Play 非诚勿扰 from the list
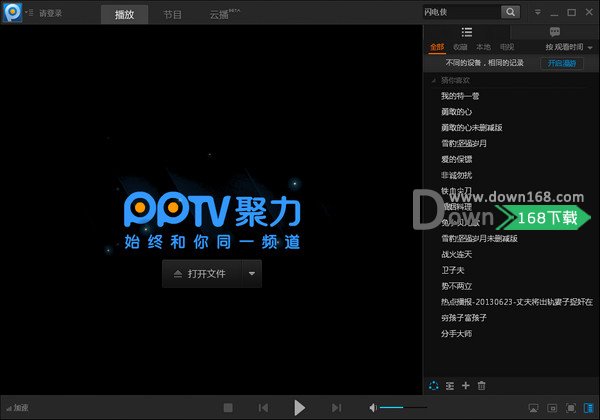The height and width of the screenshot is (420, 600). point(457,175)
